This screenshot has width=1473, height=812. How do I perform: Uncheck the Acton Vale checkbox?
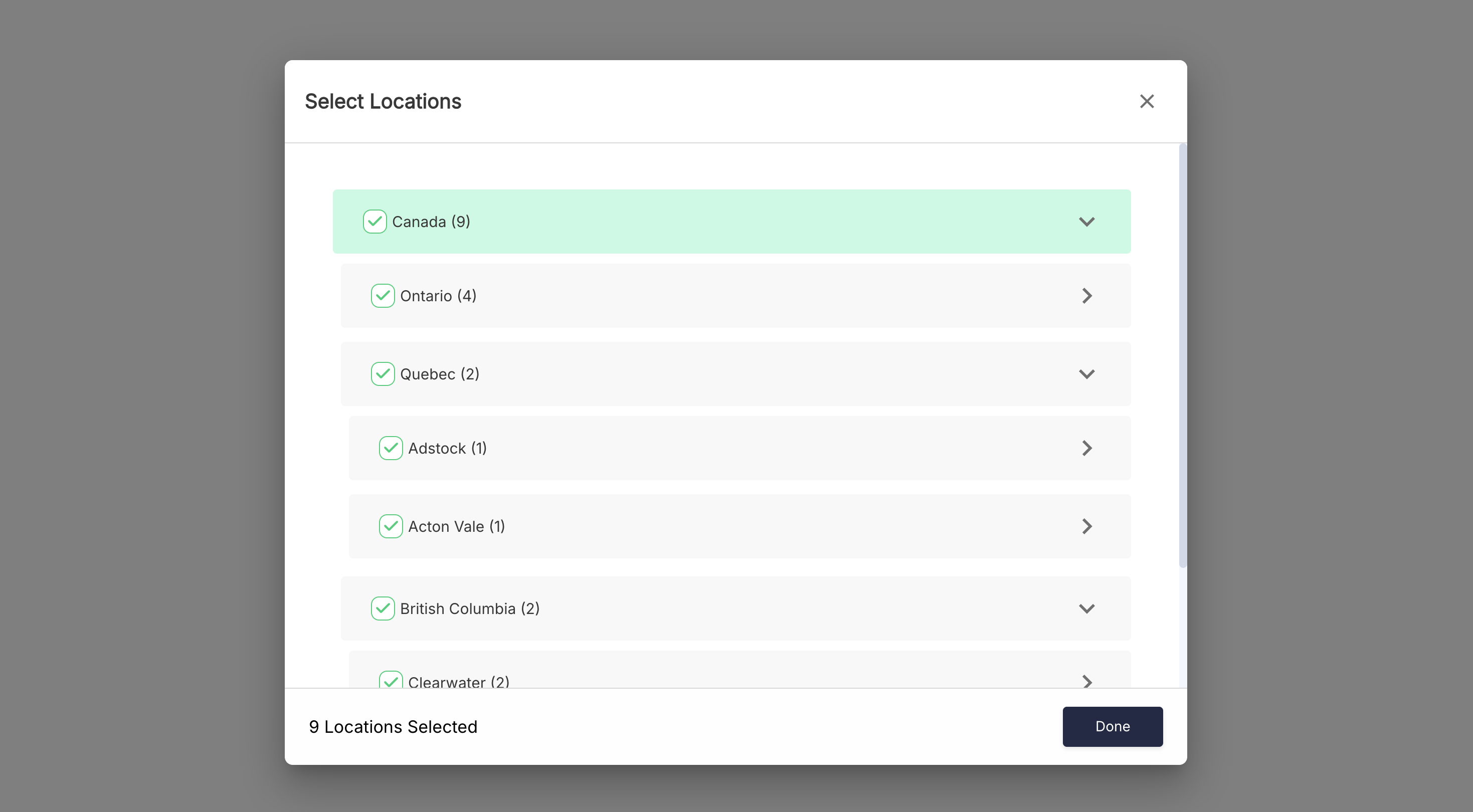tap(391, 526)
